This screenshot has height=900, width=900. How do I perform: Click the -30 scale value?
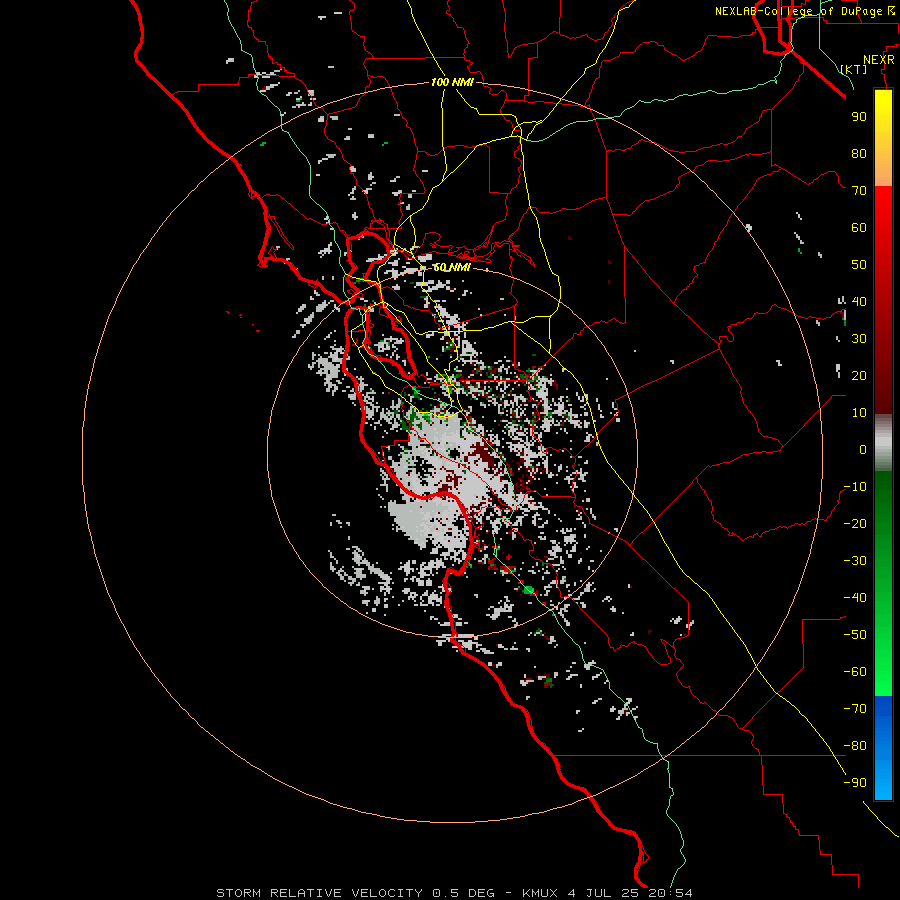[855, 561]
